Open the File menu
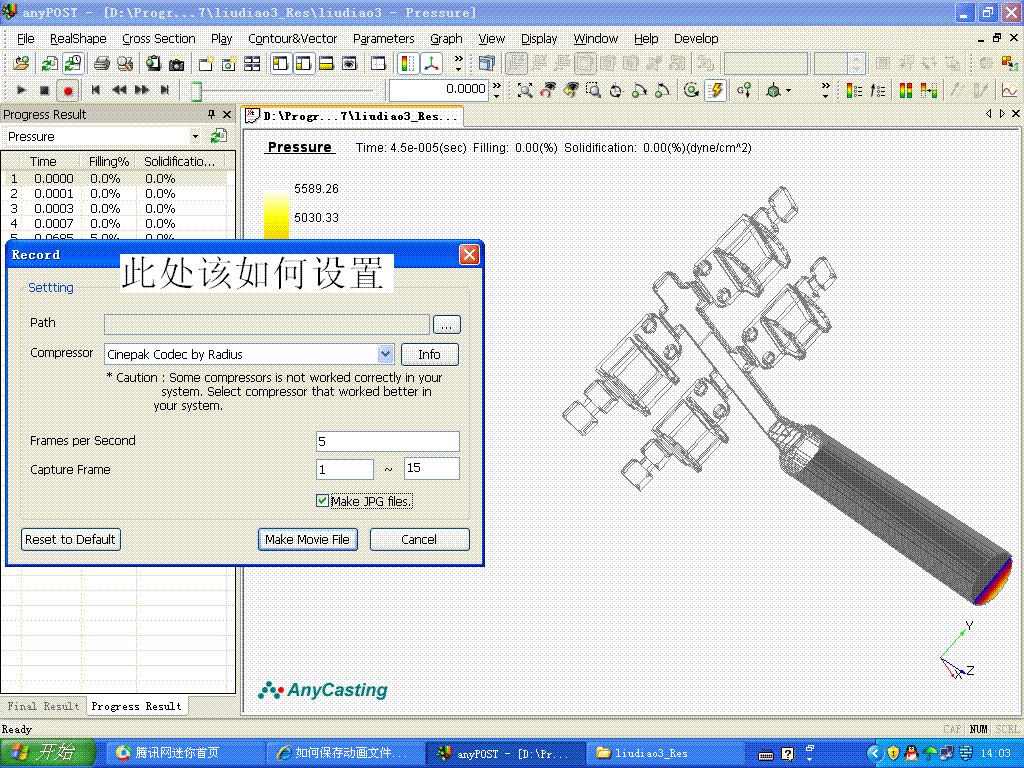This screenshot has width=1024, height=768. point(25,39)
